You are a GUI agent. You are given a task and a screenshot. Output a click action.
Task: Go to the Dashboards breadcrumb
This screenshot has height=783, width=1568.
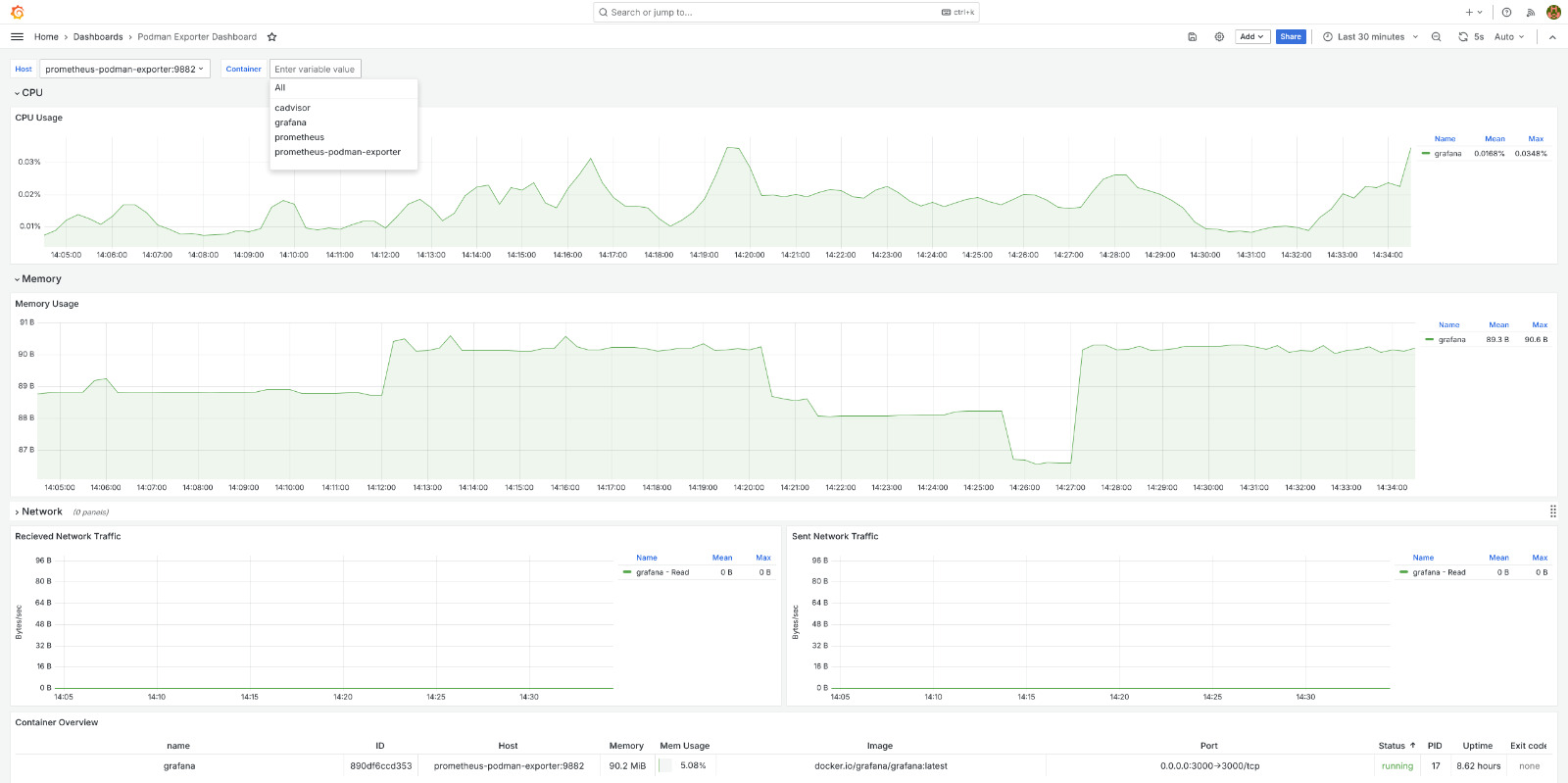coord(98,37)
